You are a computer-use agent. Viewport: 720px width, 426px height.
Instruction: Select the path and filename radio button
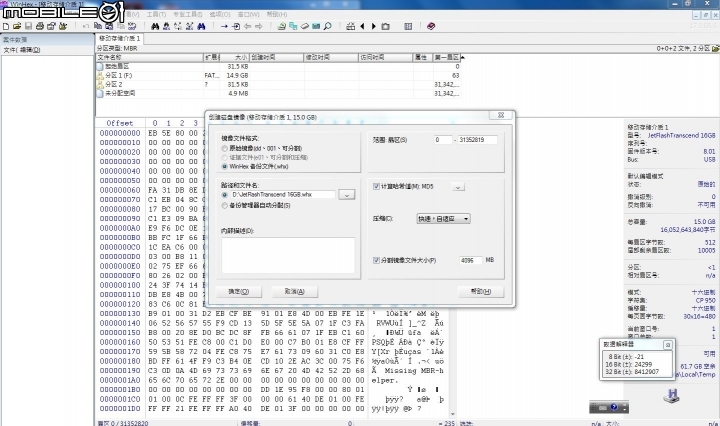[225, 195]
